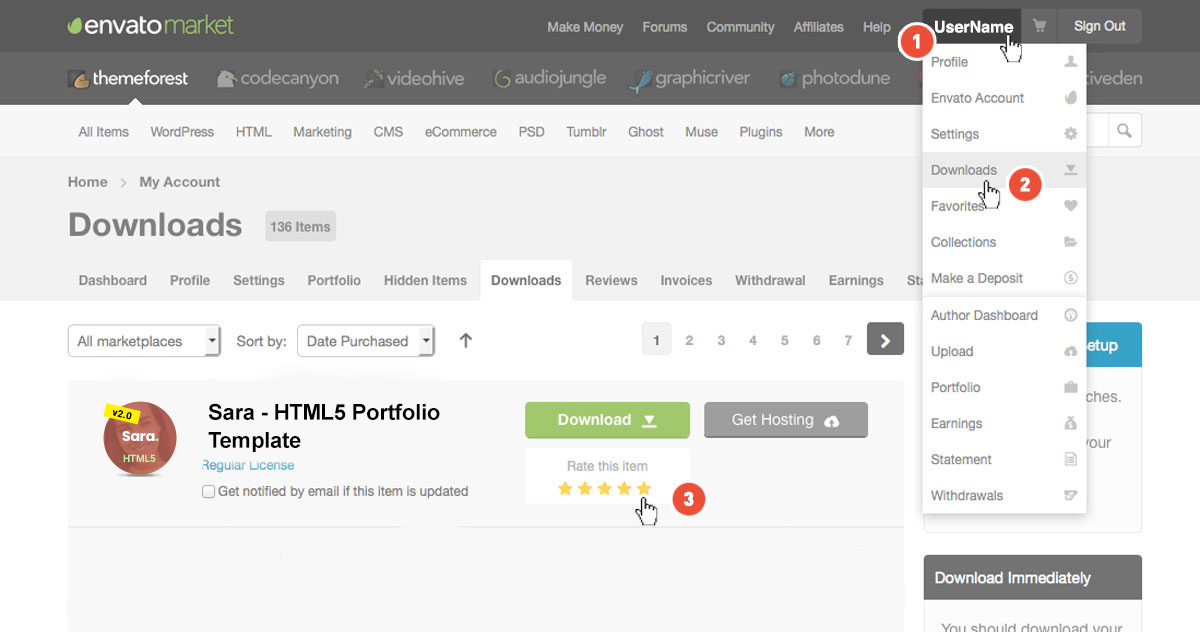The height and width of the screenshot is (632, 1200).
Task: Click the Collections folder icon
Action: pyautogui.click(x=1070, y=242)
